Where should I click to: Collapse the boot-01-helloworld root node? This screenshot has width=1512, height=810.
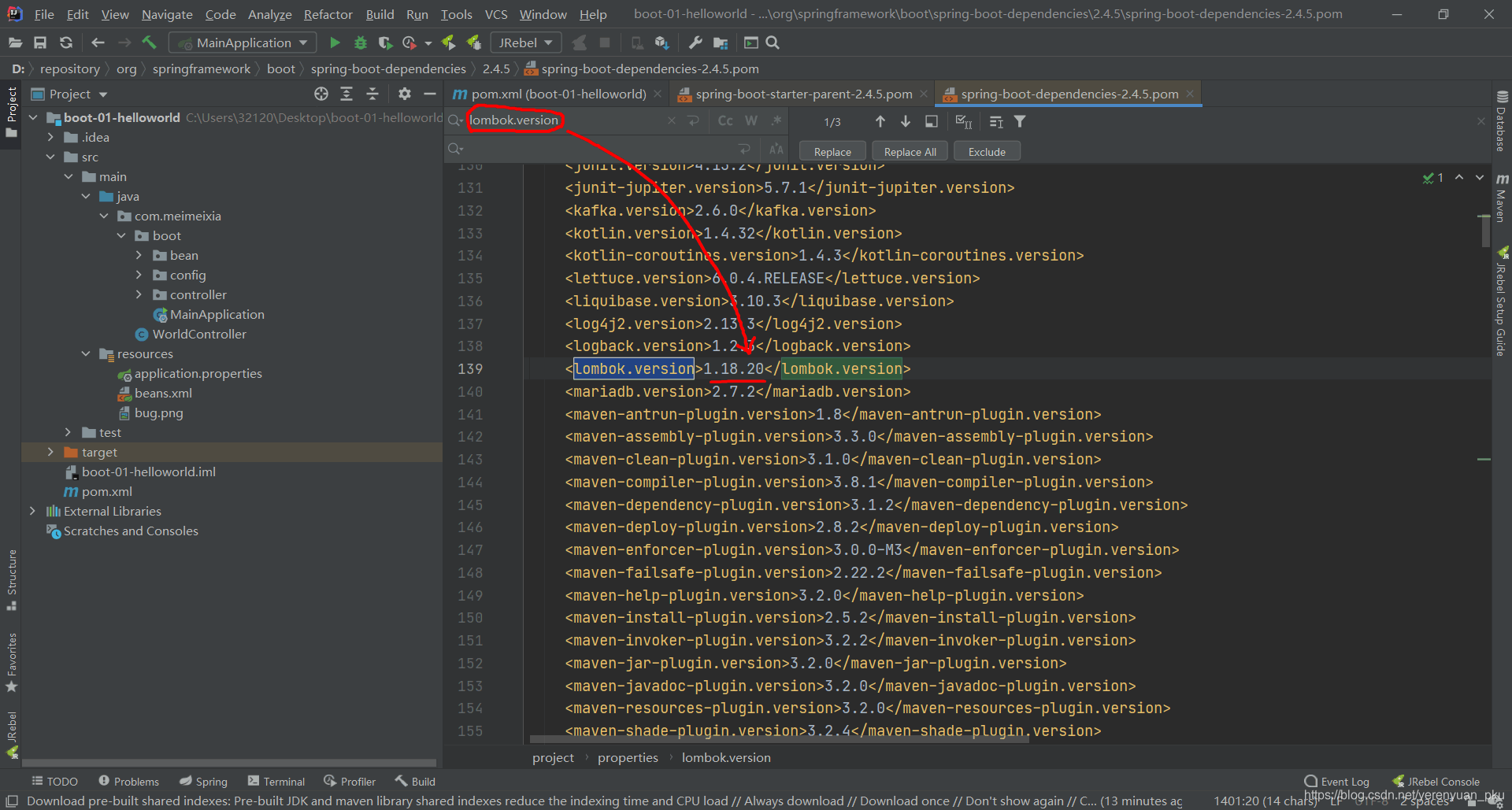pyautogui.click(x=33, y=117)
